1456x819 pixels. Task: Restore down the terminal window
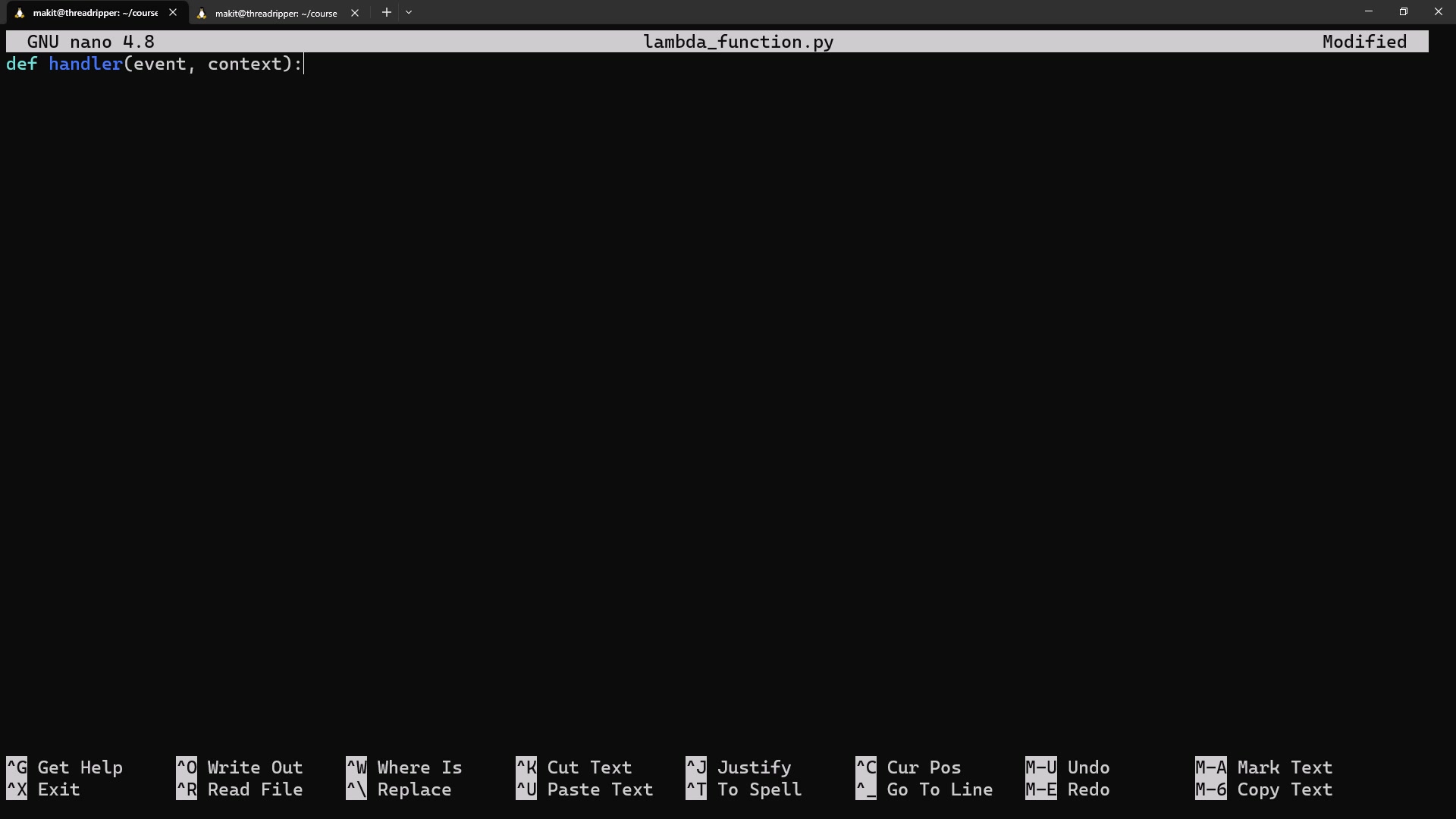click(x=1403, y=12)
